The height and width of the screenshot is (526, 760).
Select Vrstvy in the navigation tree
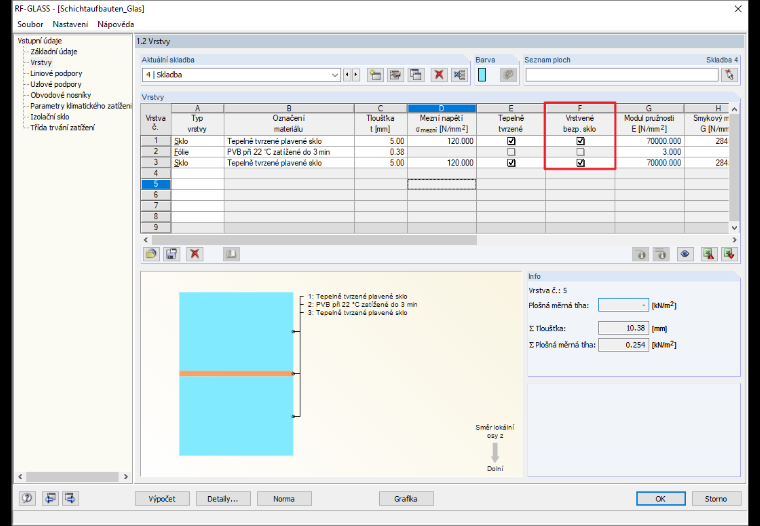41,63
